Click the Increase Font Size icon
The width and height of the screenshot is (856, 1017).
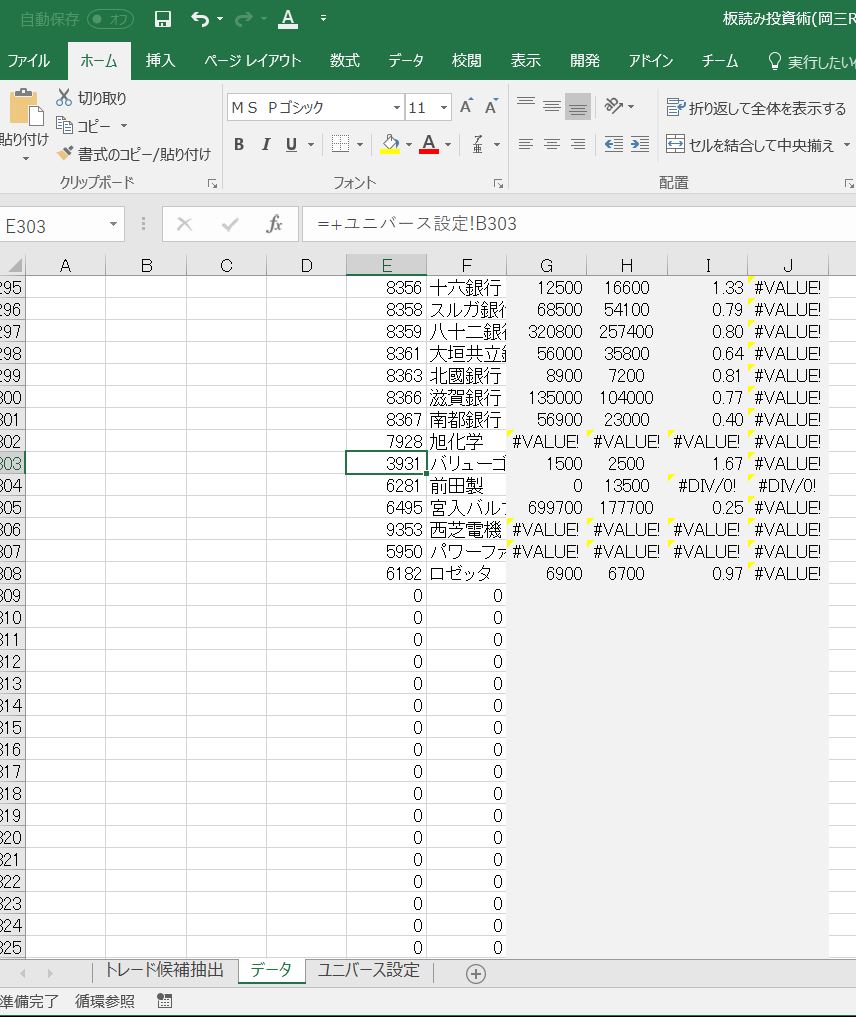pos(466,107)
